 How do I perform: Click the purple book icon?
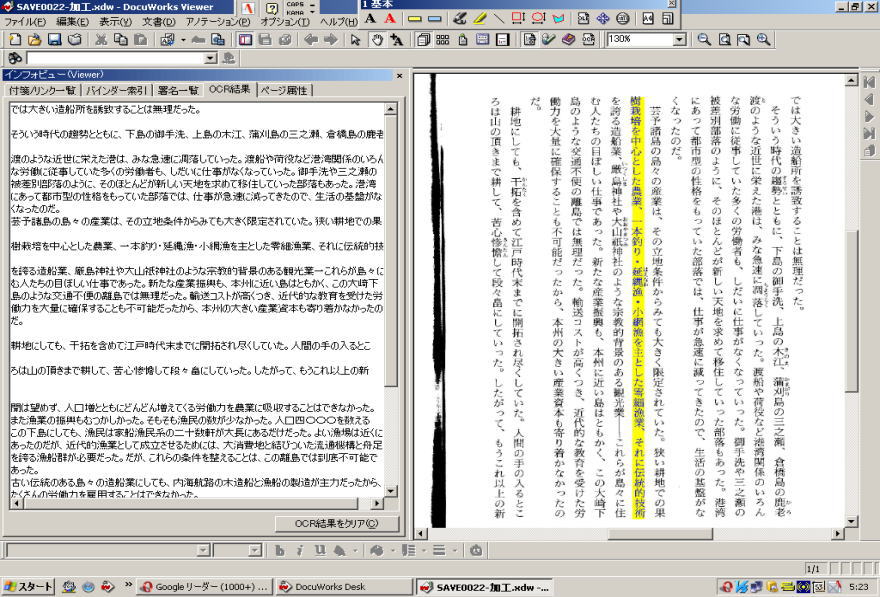pyautogui.click(x=569, y=39)
